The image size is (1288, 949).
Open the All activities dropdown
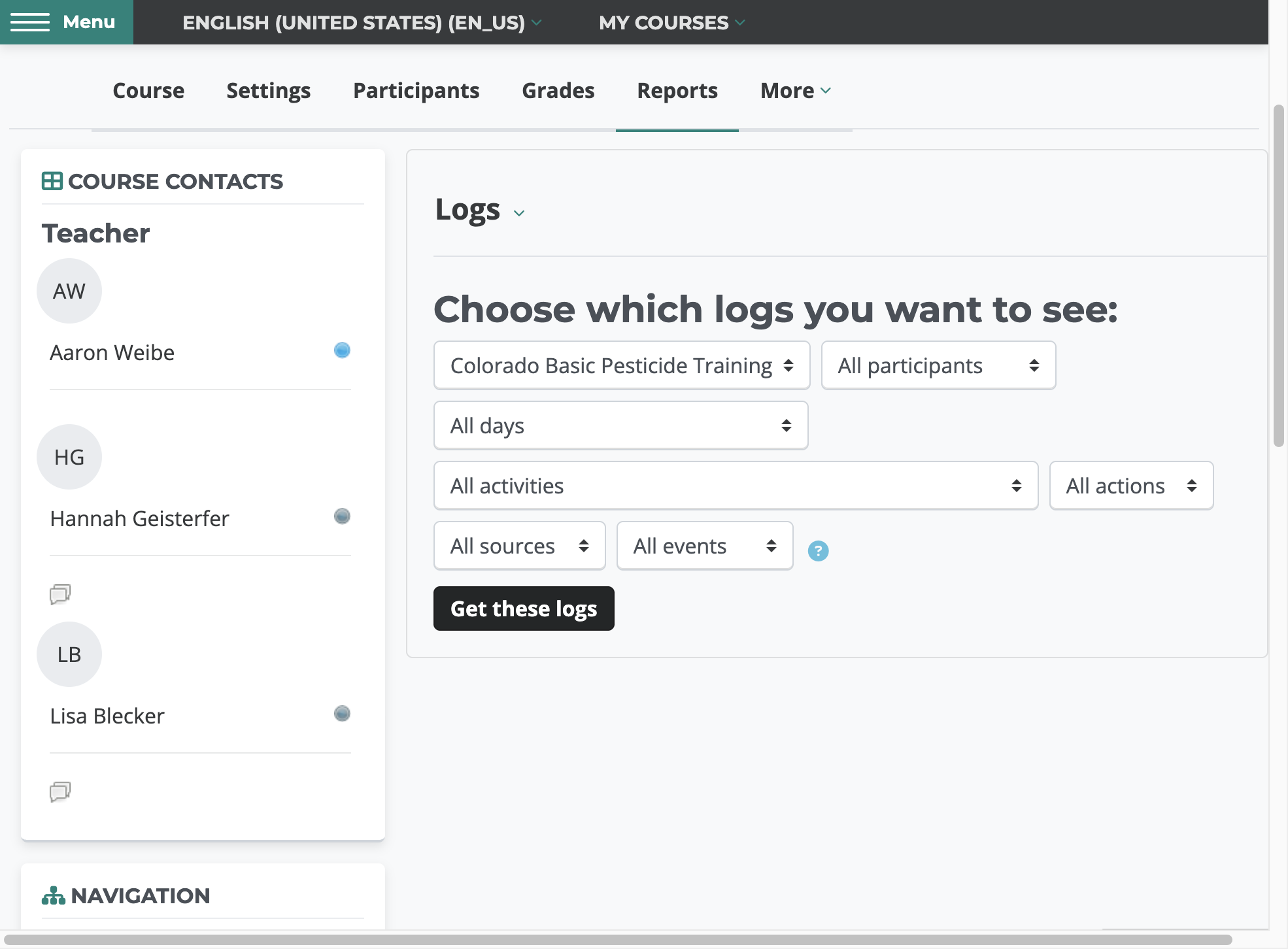tap(736, 486)
